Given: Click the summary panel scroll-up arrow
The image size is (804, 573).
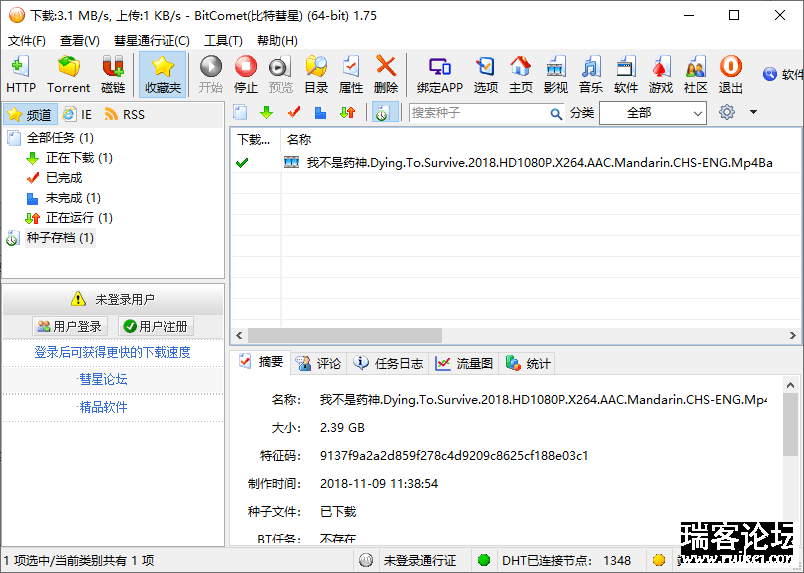Looking at the screenshot, I should tap(790, 385).
